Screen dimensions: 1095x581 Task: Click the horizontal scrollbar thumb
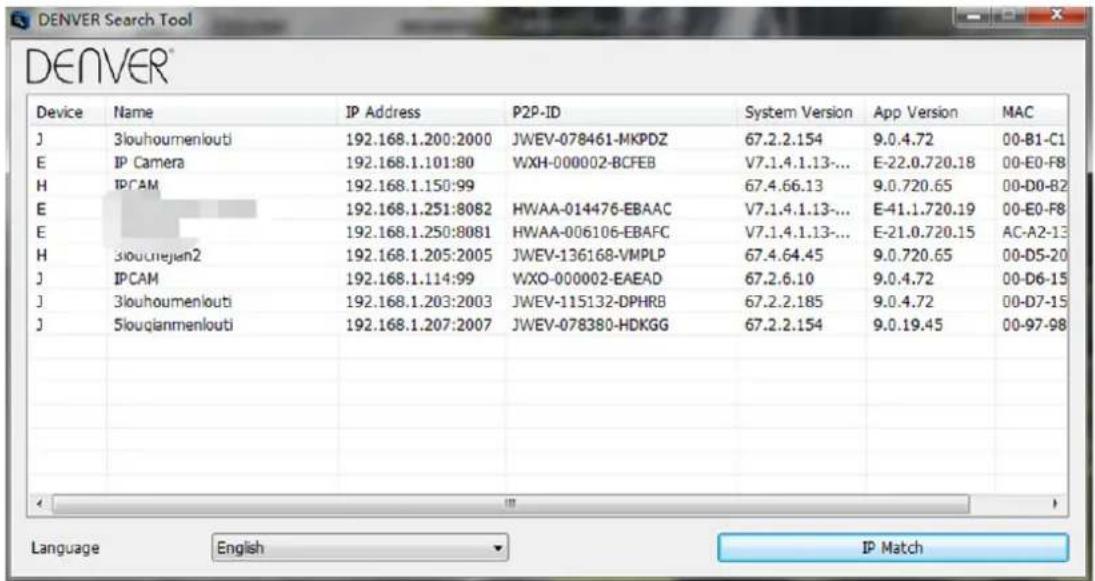coord(510,503)
